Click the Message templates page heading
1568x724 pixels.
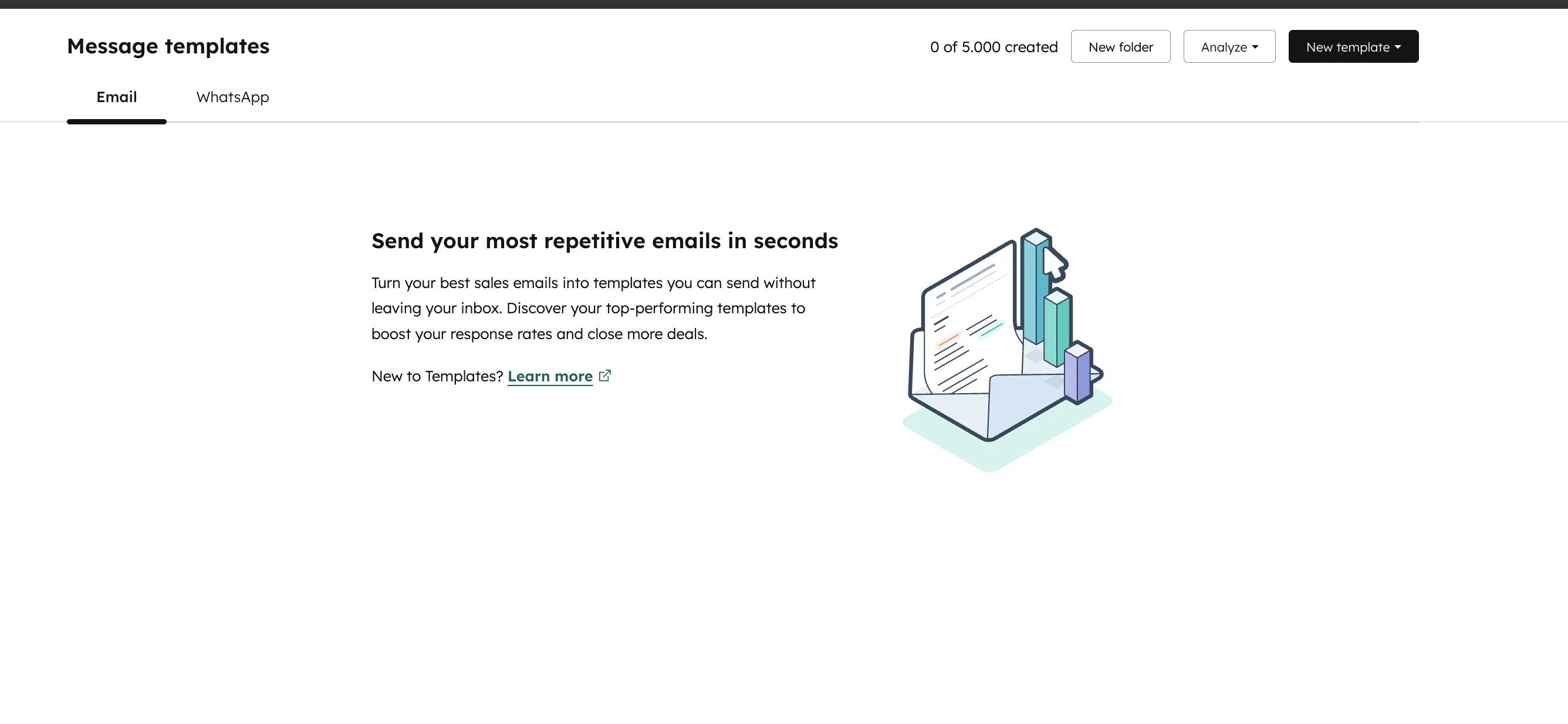[x=168, y=46]
